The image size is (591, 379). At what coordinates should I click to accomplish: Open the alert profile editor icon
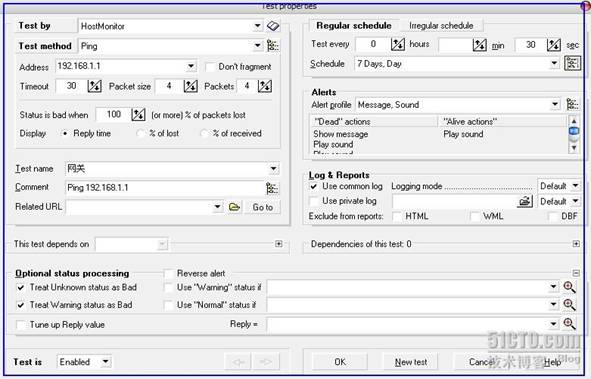coord(572,104)
